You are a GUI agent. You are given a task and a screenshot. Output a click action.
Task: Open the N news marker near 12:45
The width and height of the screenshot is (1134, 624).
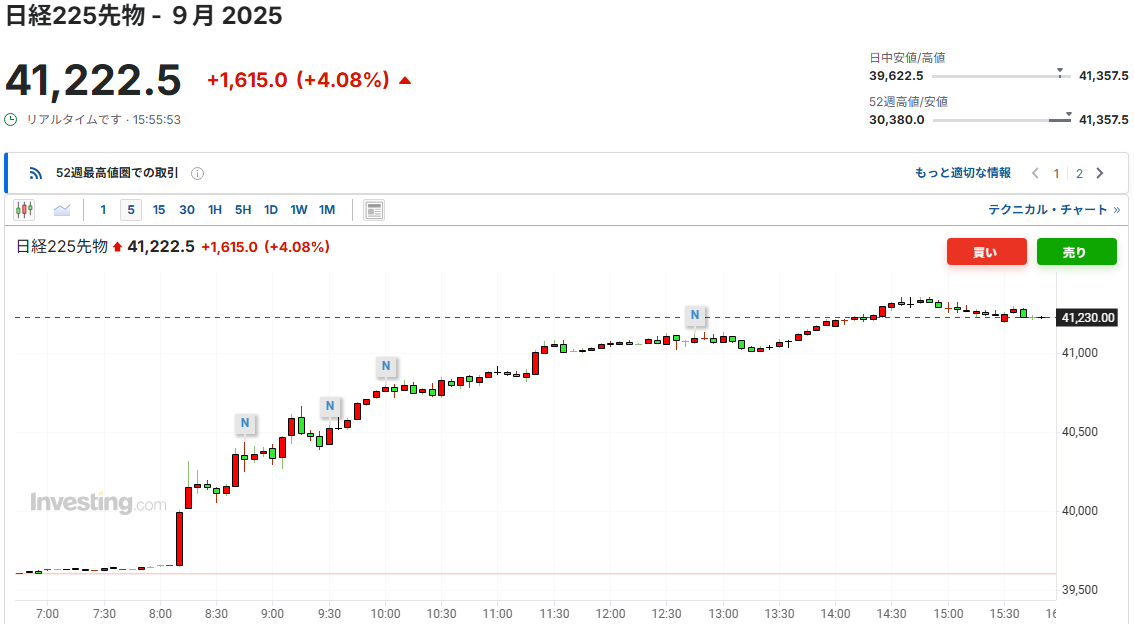click(x=695, y=315)
